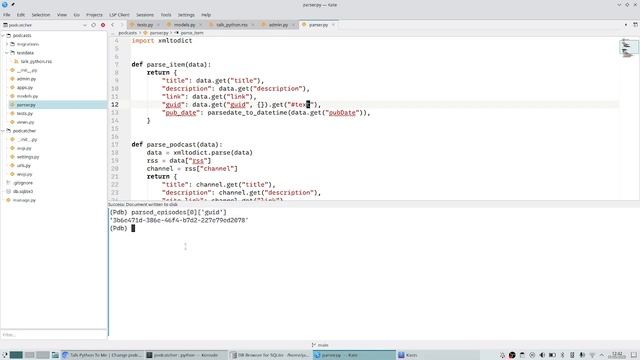Open tests.py in project tree
Screen dimensions: 640x360
coord(24,113)
